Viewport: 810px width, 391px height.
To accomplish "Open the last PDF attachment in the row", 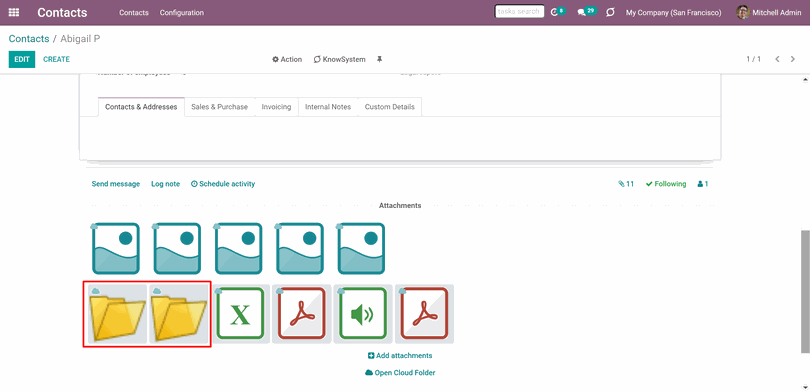I will tap(425, 314).
